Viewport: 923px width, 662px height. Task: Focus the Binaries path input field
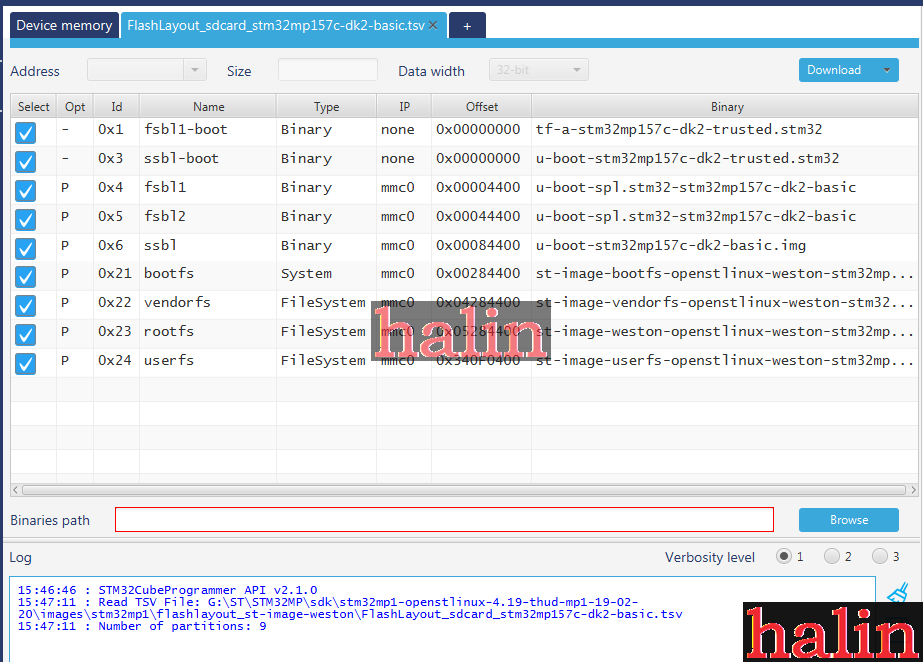coord(444,519)
